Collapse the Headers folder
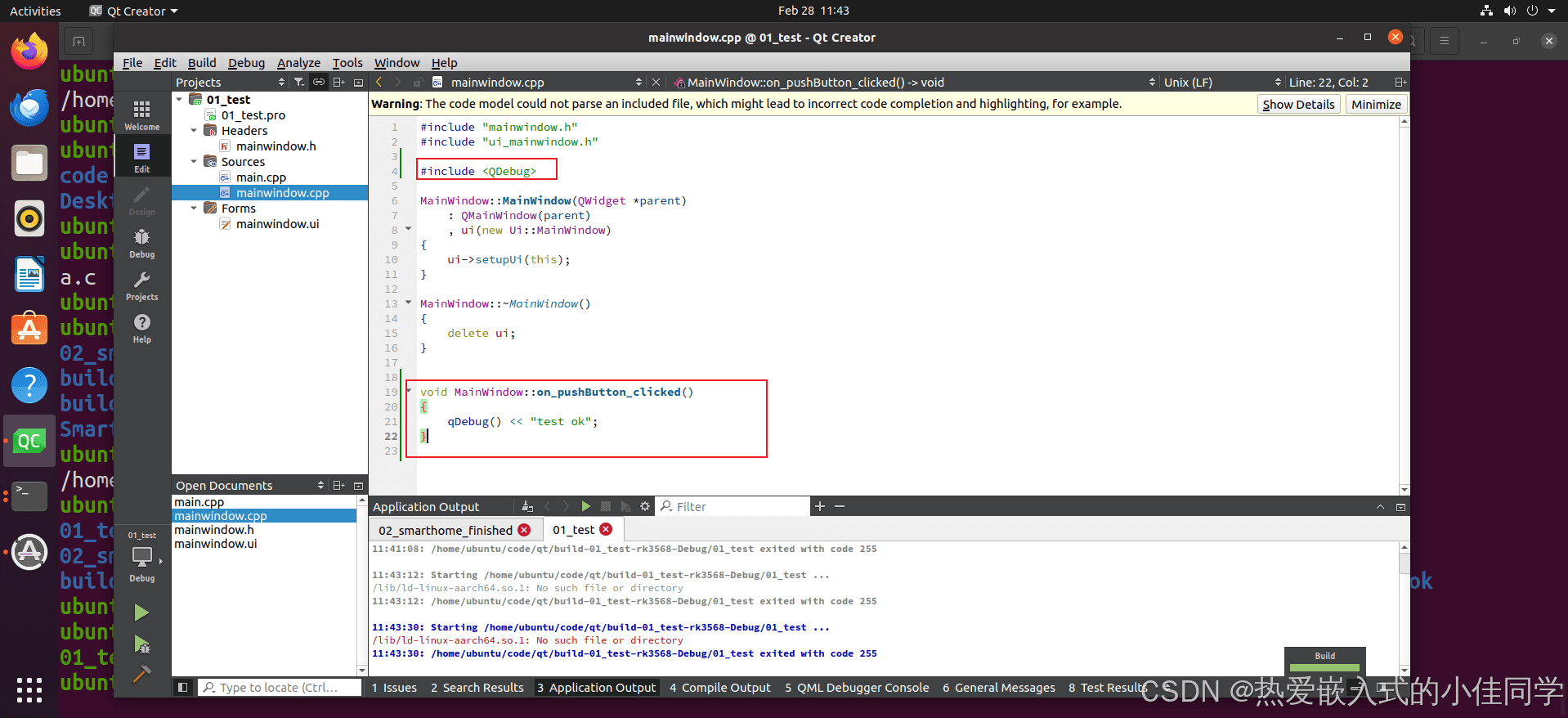This screenshot has width=1568, height=718. (194, 131)
